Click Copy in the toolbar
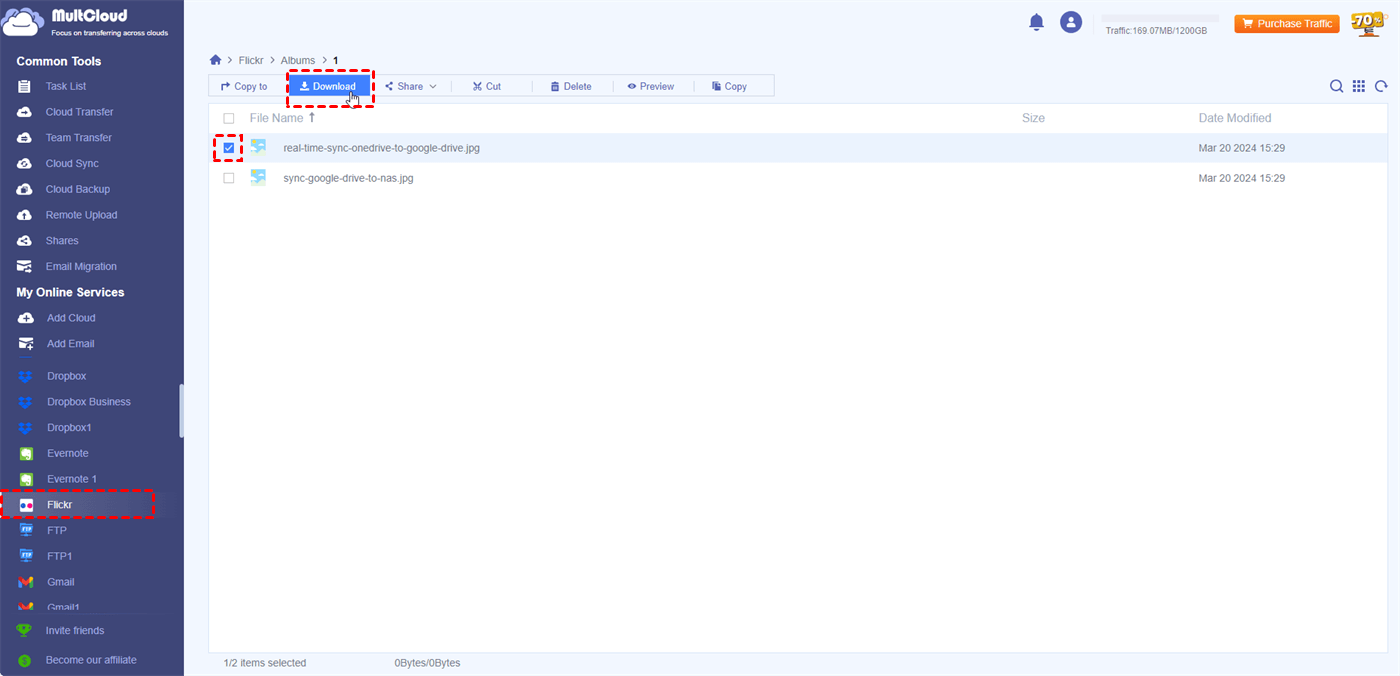This screenshot has width=1400, height=676. pyautogui.click(x=729, y=87)
